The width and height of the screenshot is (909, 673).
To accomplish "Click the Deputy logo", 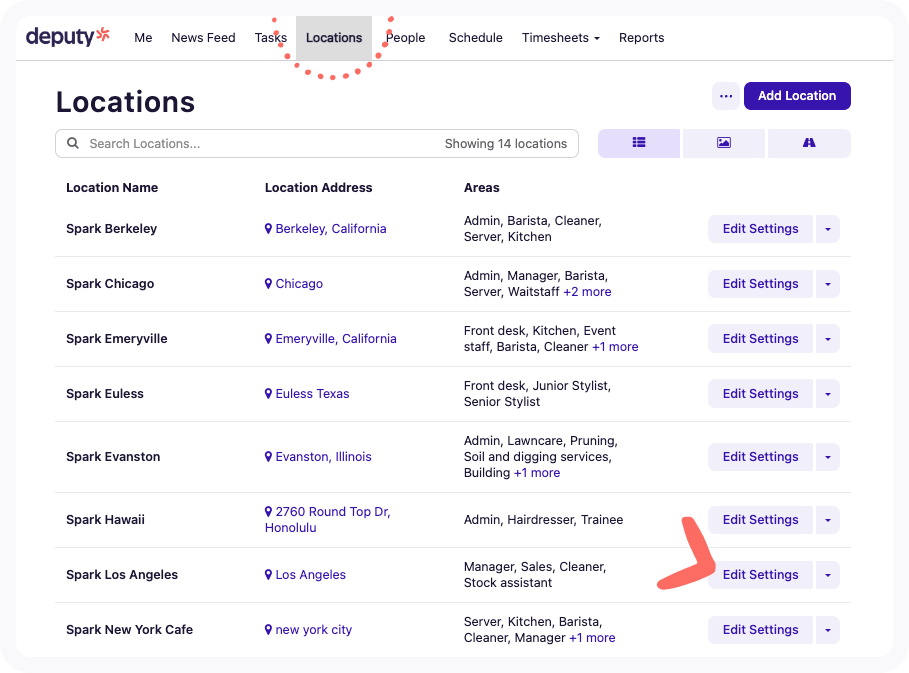I will tap(68, 37).
